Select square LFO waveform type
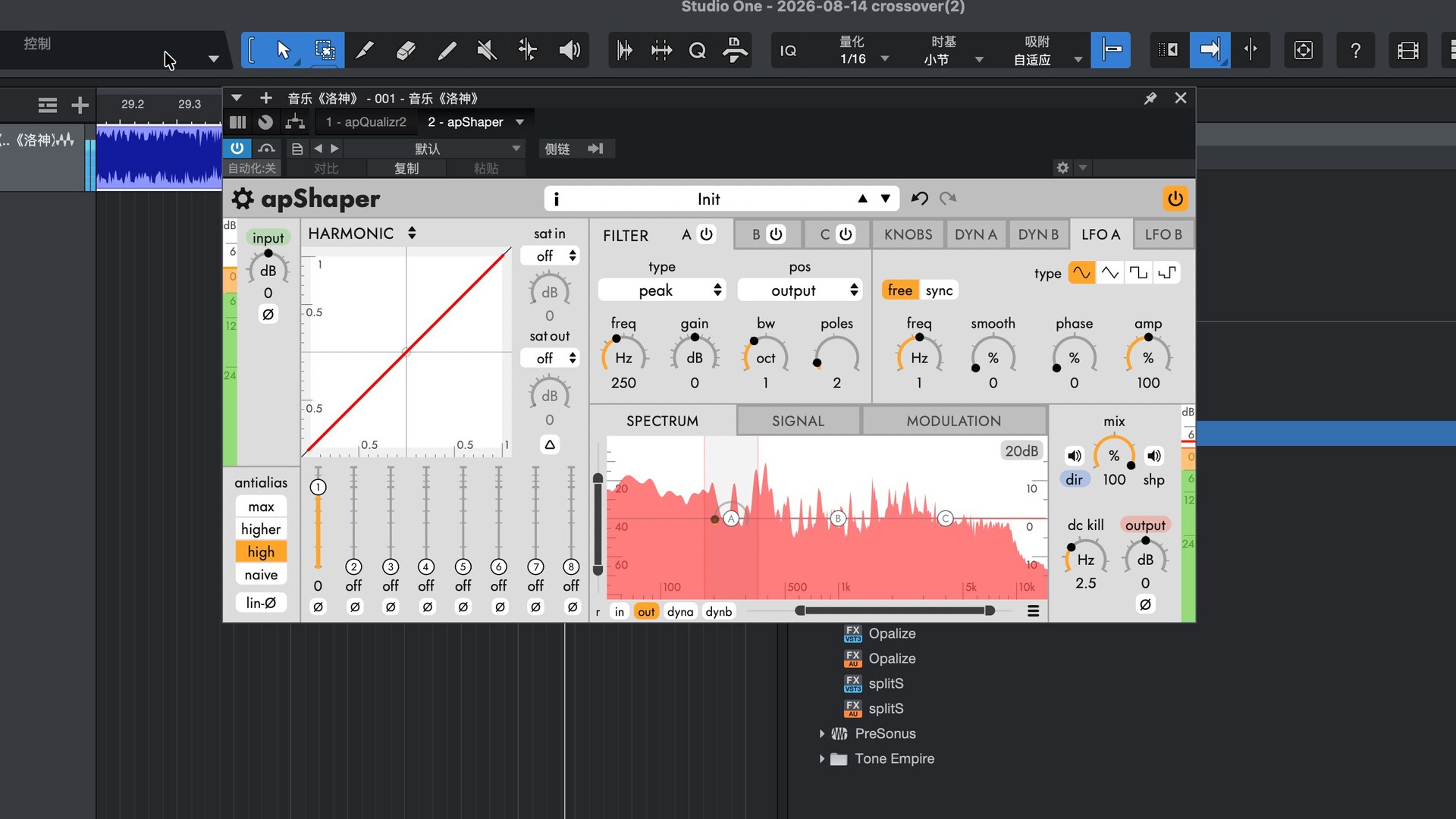This screenshot has height=819, width=1456. click(x=1138, y=273)
